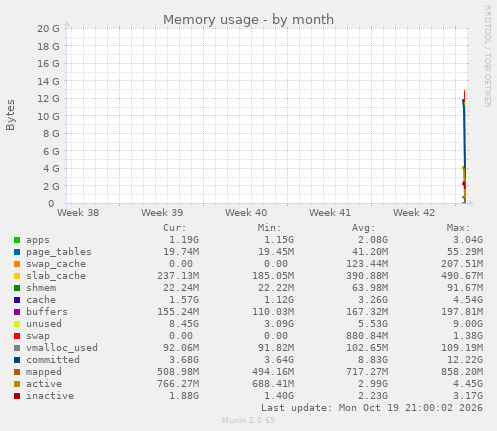Click the committed max value 12.22G
The height and width of the screenshot is (431, 497).
pyautogui.click(x=465, y=360)
